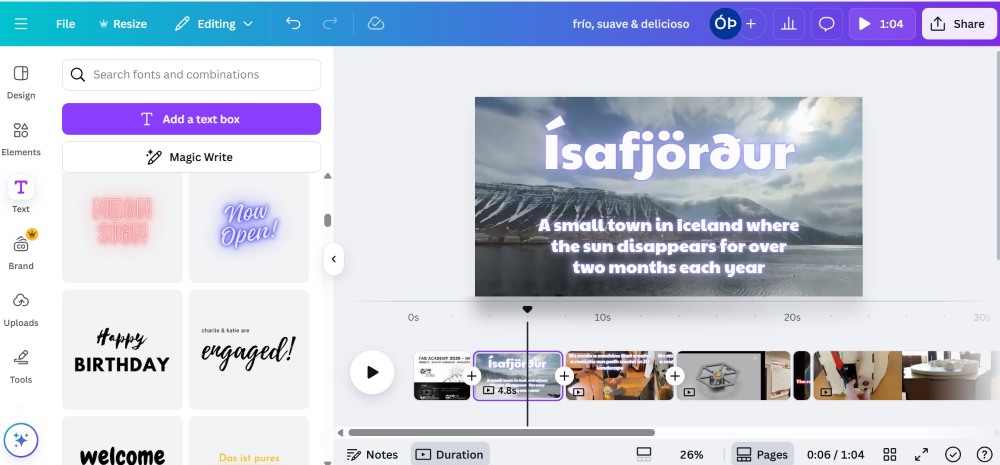Open the Brand sidebar tab
1000x465 pixels.
click(x=21, y=251)
